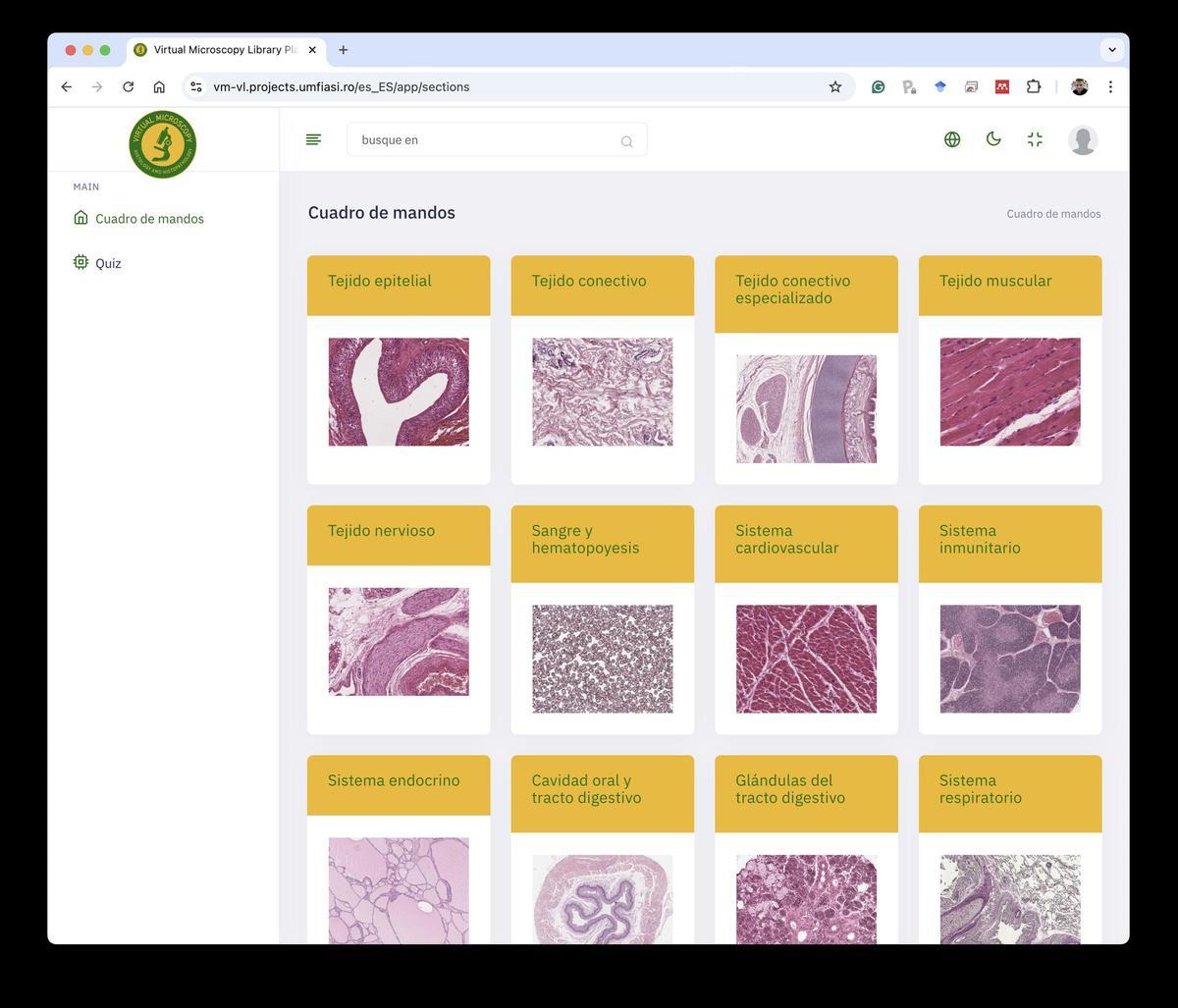Open the Chrome three-dot menu
This screenshot has width=1178, height=1008.
(x=1110, y=86)
